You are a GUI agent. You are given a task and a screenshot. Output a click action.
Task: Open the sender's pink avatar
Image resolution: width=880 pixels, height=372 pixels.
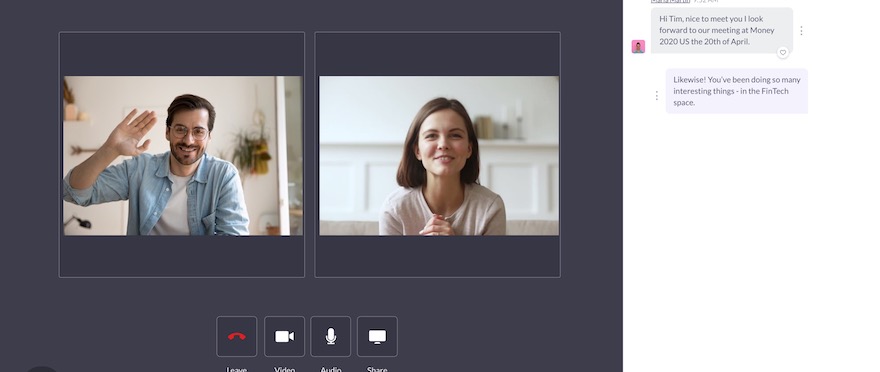(638, 47)
